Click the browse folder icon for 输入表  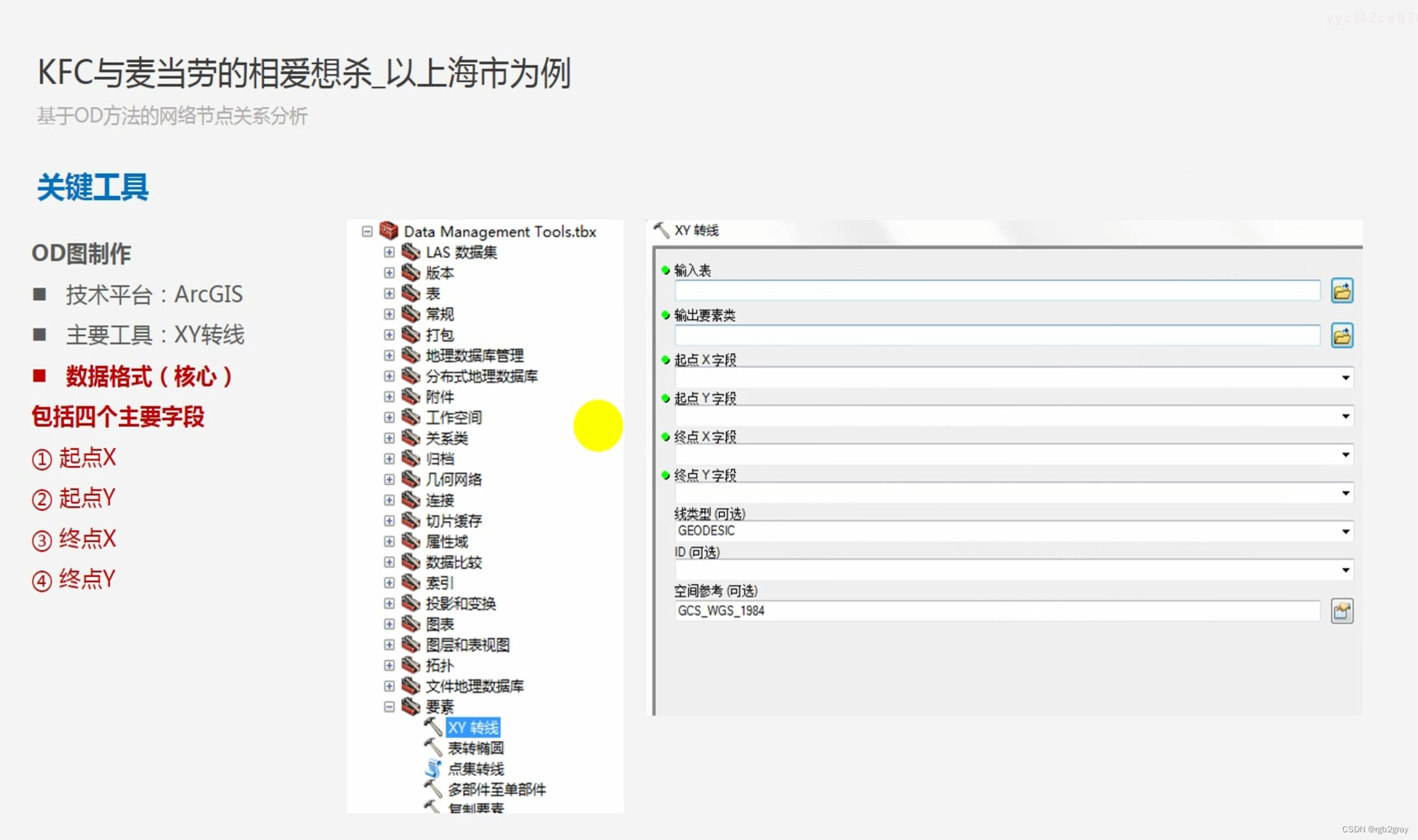point(1342,291)
